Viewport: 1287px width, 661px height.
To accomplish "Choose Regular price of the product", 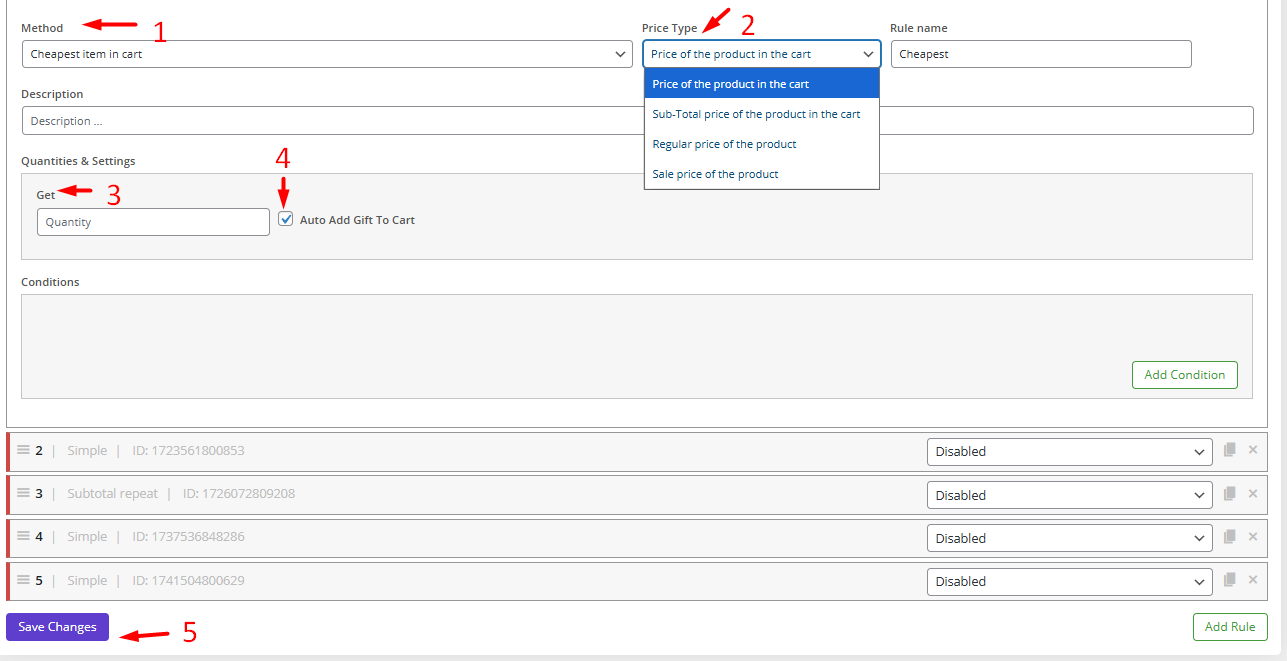I will pyautogui.click(x=724, y=144).
